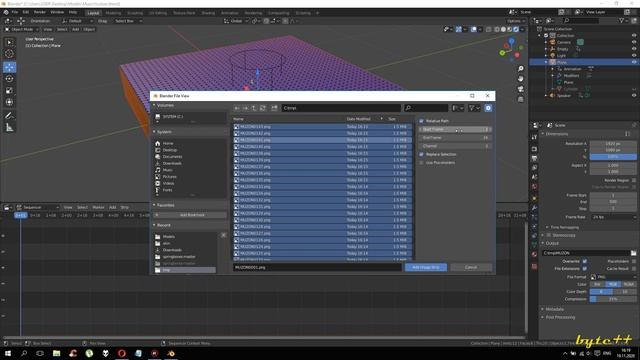Toggle File Extensions checkbox in Output panel
Image resolution: width=640 pixels, height=360 pixels.
click(x=584, y=269)
